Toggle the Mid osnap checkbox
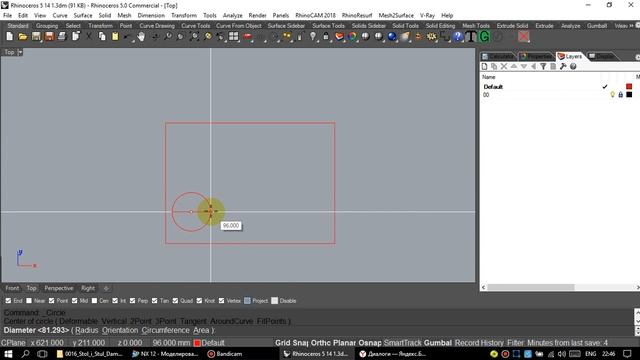 [x=74, y=300]
